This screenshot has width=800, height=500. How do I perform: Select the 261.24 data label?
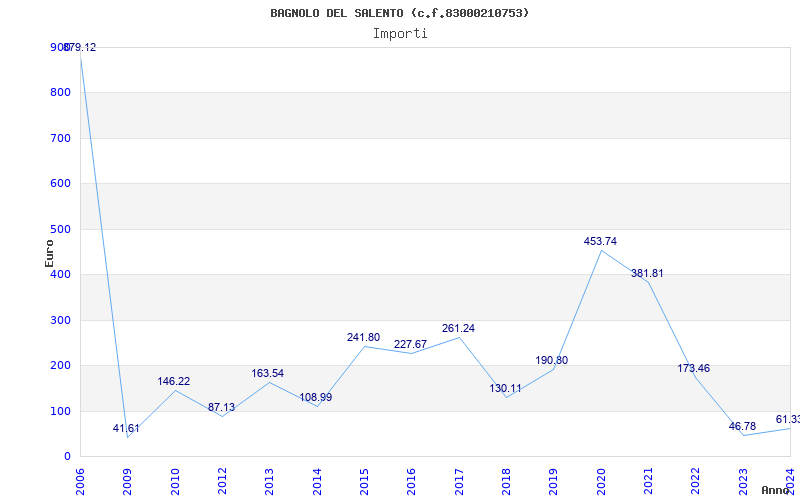tap(458, 329)
